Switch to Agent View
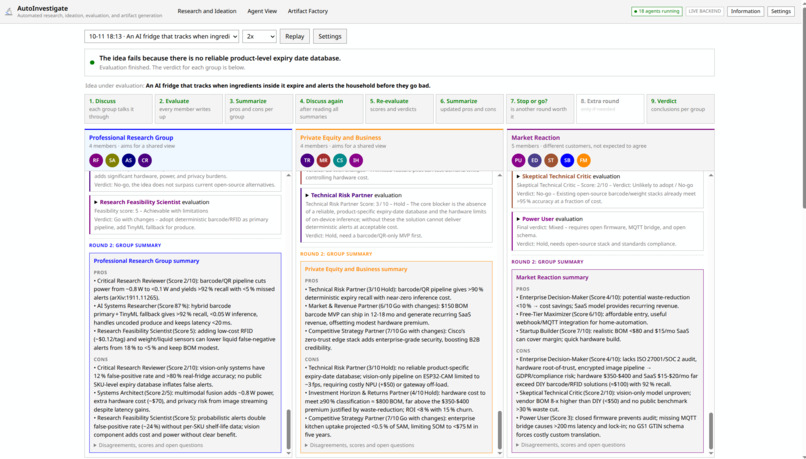 (x=262, y=11)
